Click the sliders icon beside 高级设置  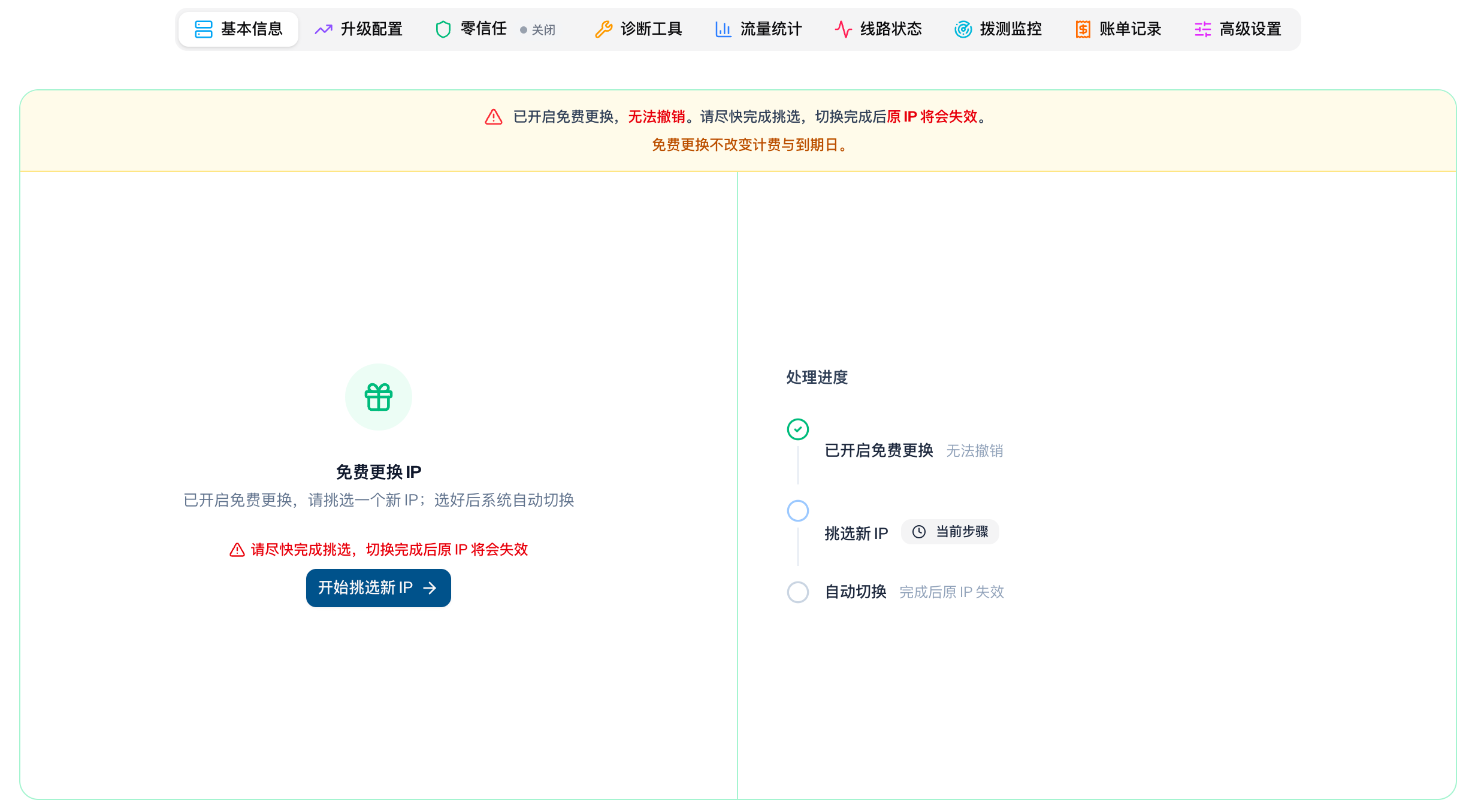click(x=1203, y=29)
